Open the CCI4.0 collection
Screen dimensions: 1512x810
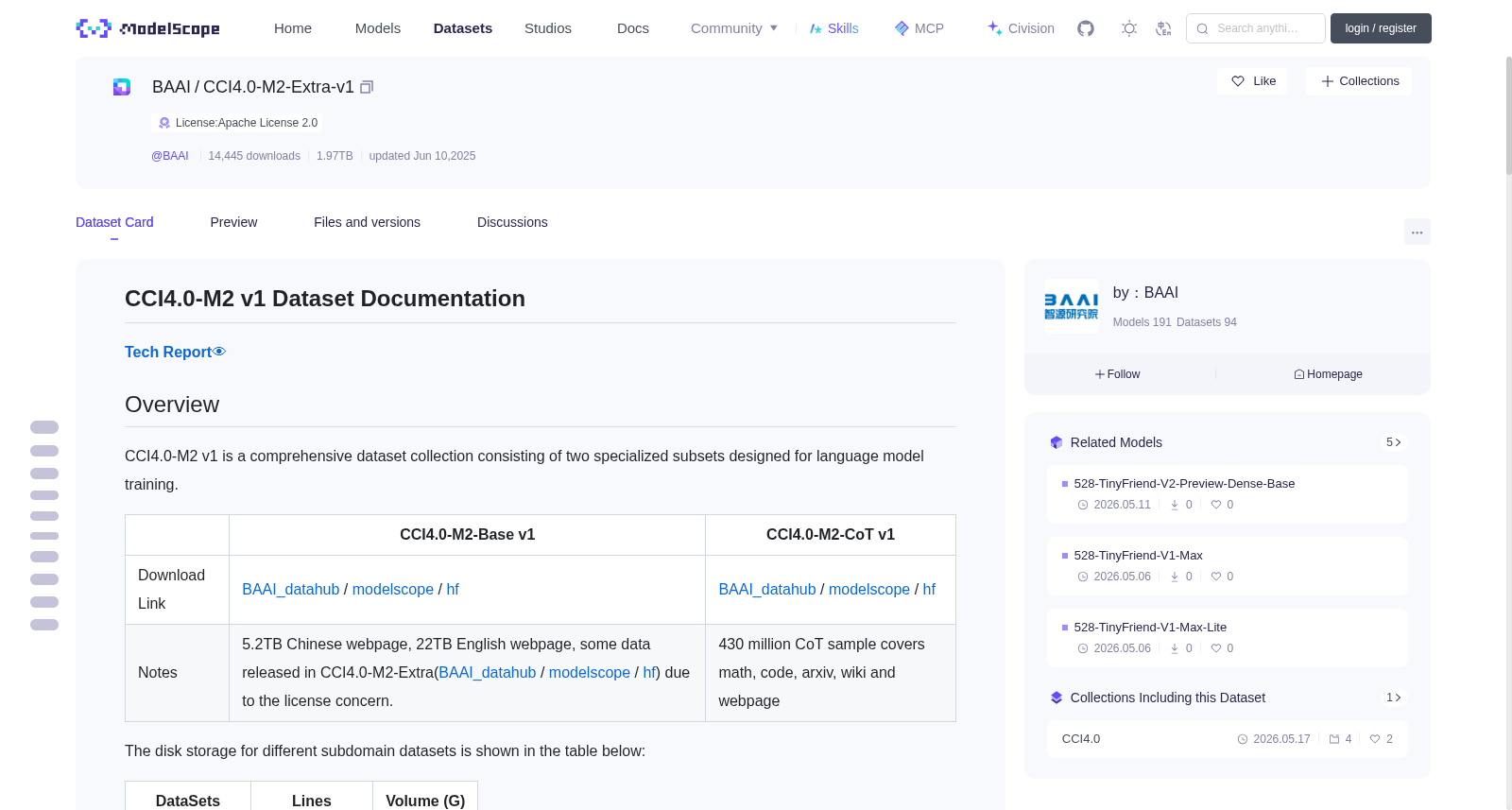[1227, 739]
